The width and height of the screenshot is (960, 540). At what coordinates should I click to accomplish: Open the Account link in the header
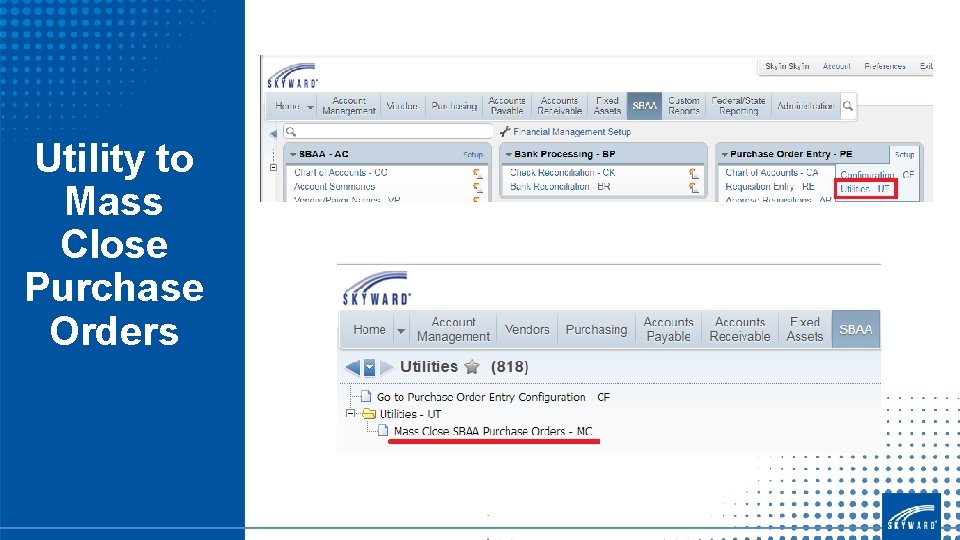(836, 66)
